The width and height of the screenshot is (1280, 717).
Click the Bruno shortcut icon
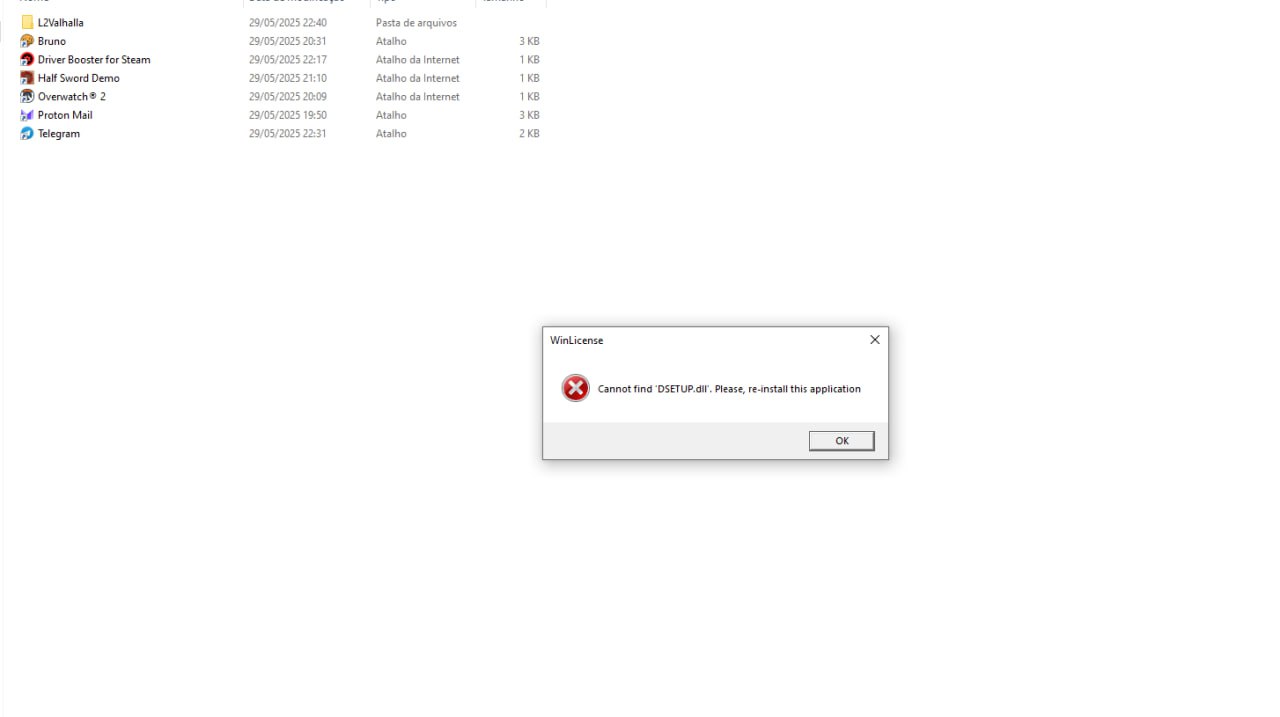(x=27, y=41)
